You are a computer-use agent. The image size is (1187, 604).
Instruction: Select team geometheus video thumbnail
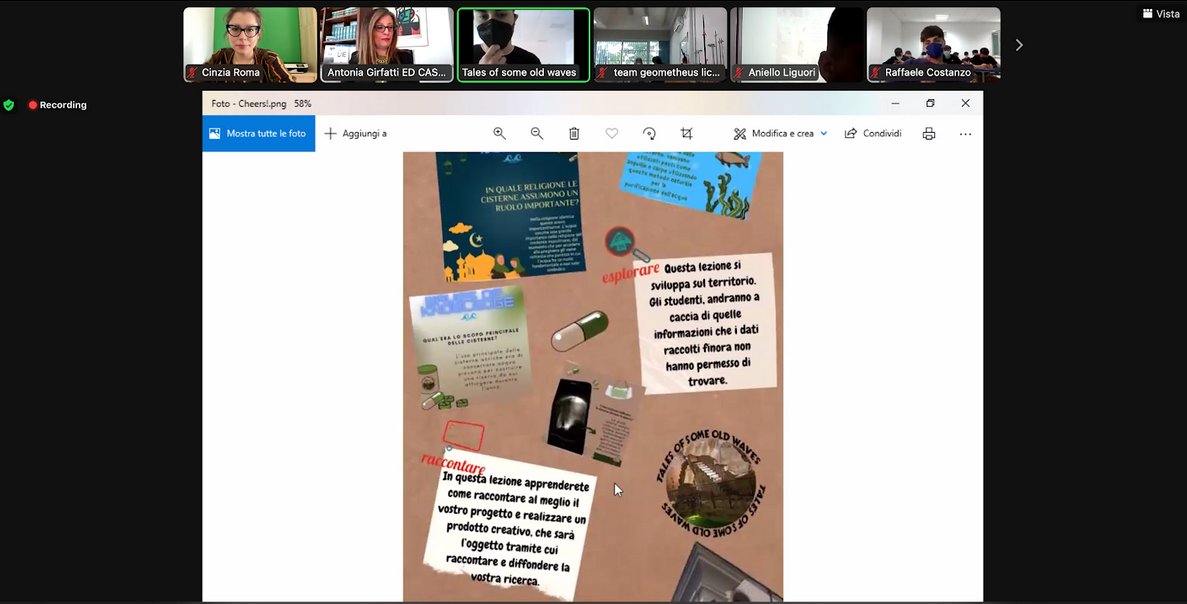pos(660,45)
